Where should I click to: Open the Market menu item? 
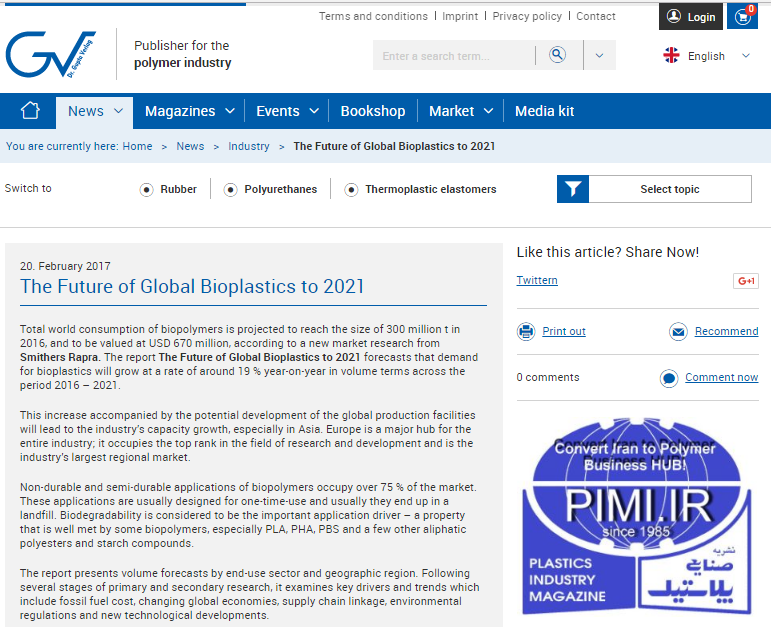tap(451, 111)
